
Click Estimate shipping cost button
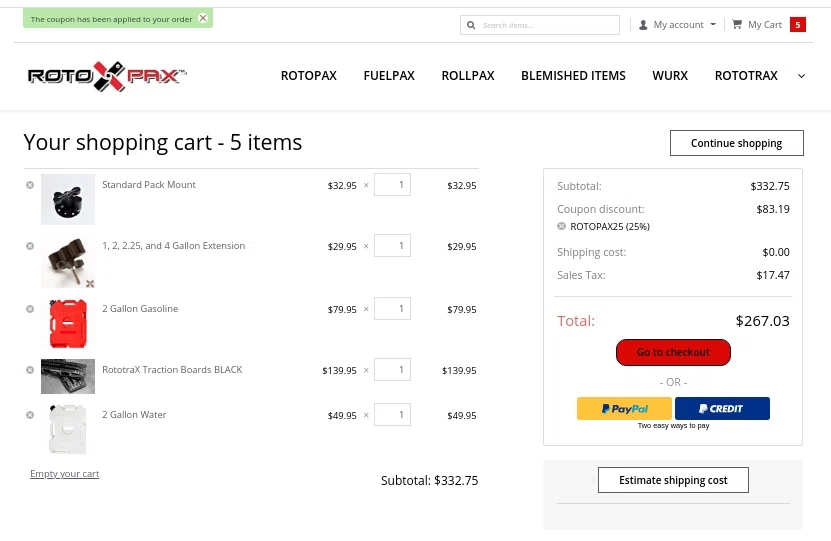(673, 480)
